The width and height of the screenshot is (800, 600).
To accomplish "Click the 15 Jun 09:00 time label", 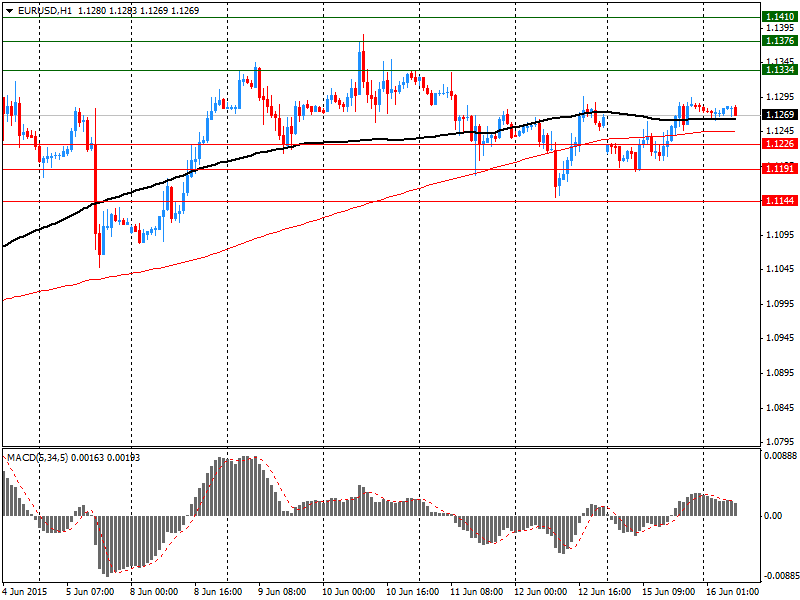I will (669, 592).
